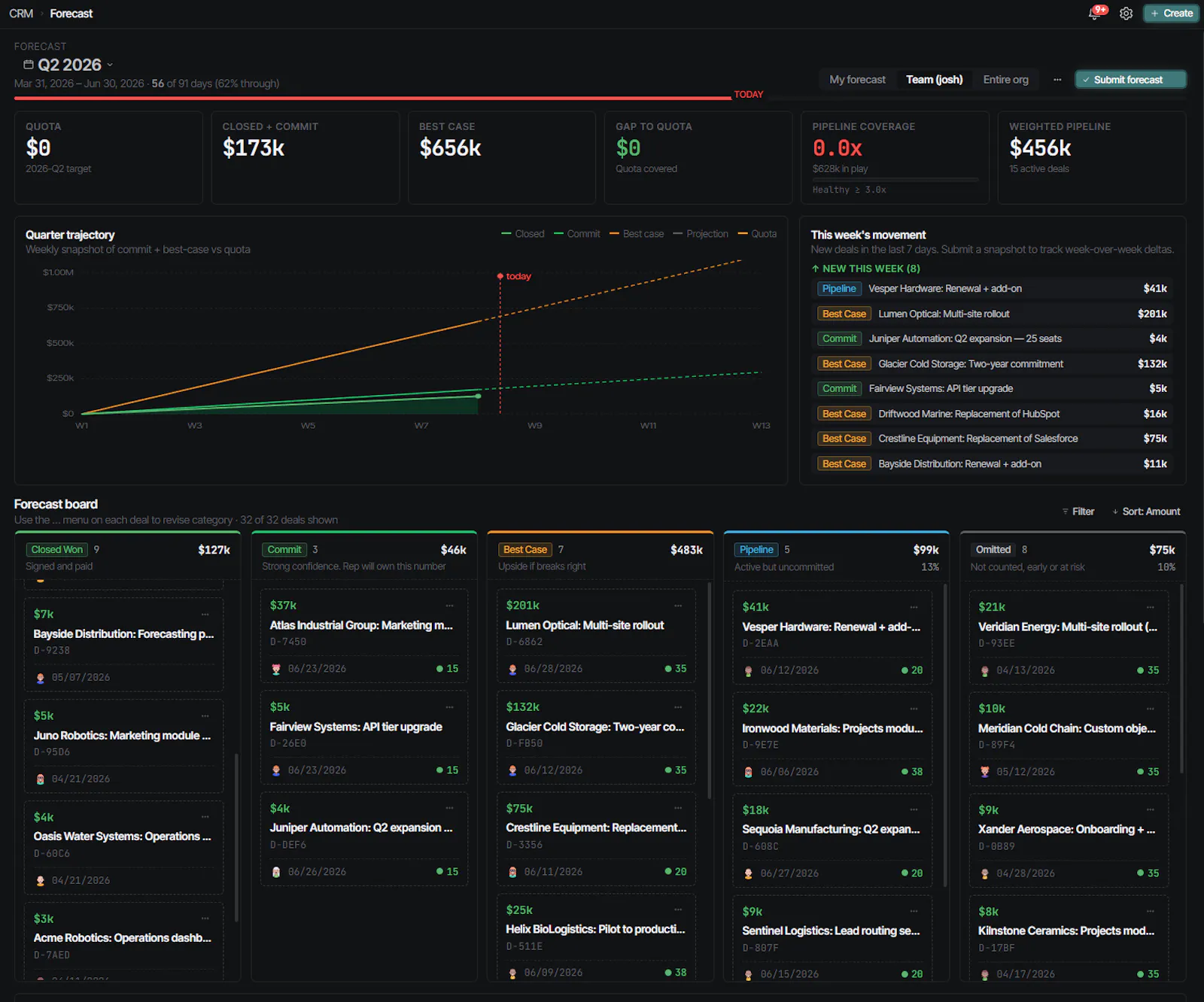The width and height of the screenshot is (1204, 1002).
Task: Open Vesper Hardware row in this week's movement
Action: tap(993, 289)
